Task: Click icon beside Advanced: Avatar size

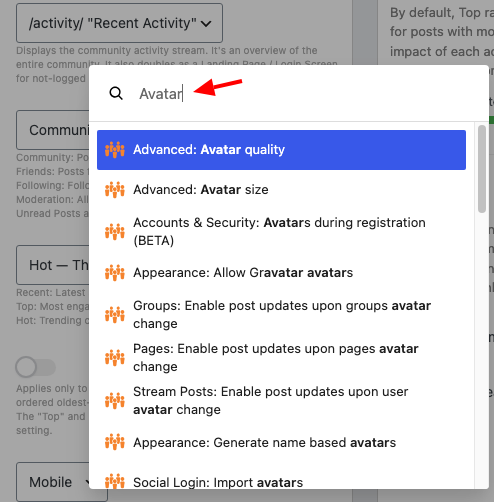Action: click(115, 190)
